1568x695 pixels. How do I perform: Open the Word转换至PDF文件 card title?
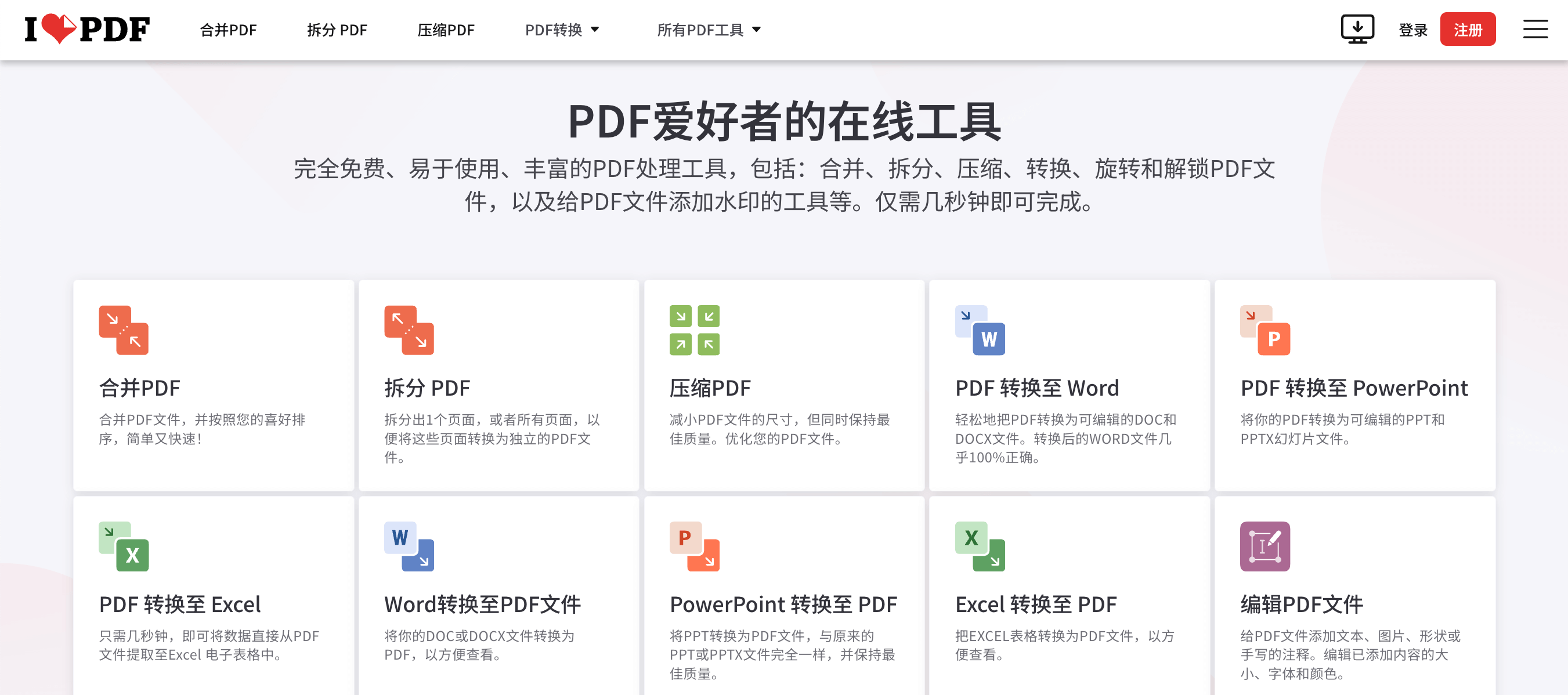pos(482,604)
